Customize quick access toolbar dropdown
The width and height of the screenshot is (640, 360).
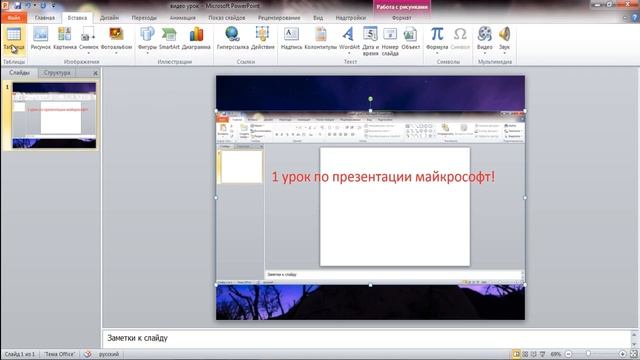click(53, 6)
